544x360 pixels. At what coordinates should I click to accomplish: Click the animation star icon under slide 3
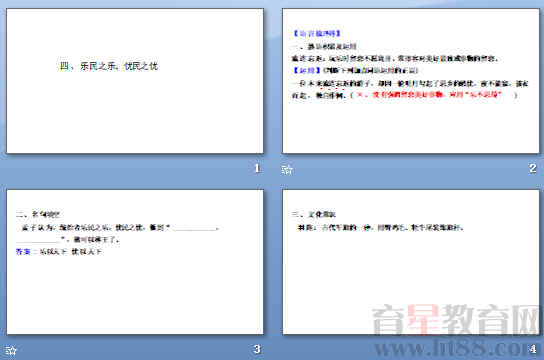tap(11, 350)
